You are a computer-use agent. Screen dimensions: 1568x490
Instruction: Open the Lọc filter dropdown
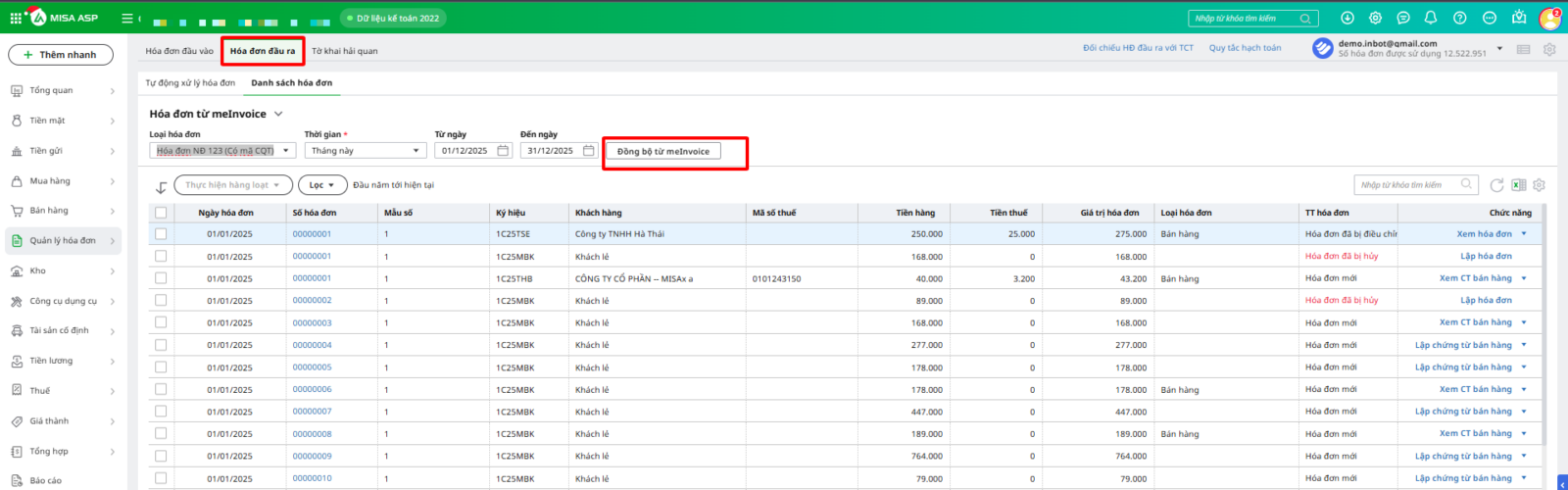pyautogui.click(x=321, y=185)
